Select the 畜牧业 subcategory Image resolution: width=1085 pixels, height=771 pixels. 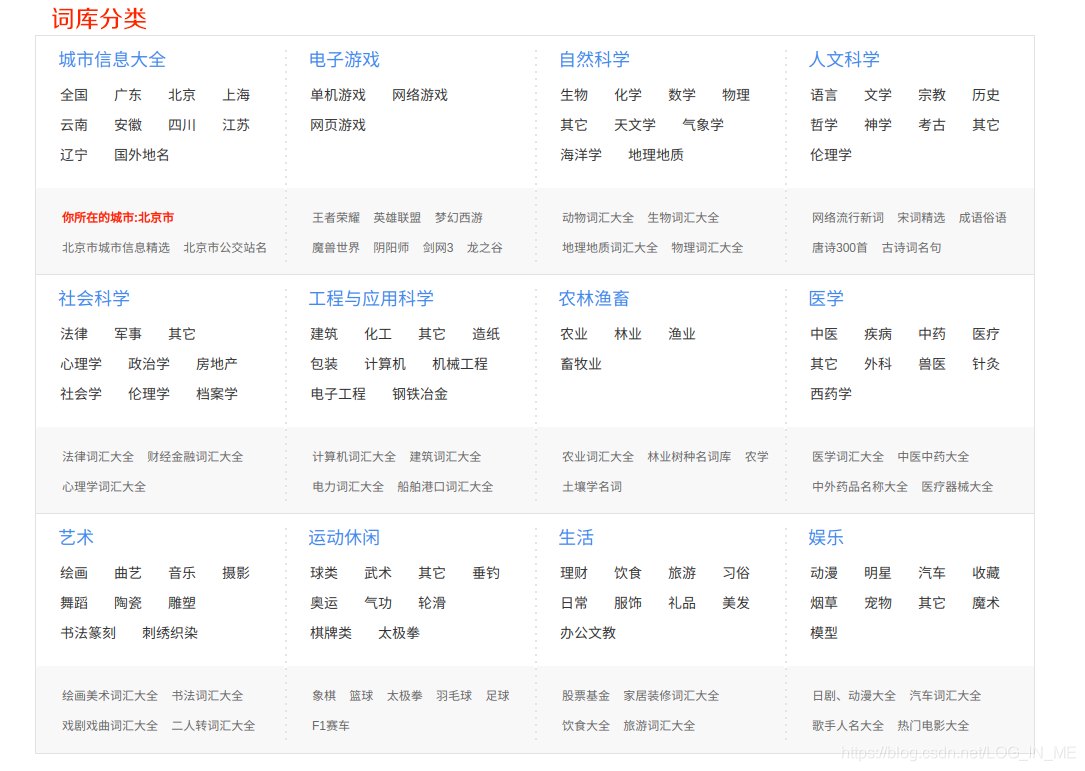(581, 364)
